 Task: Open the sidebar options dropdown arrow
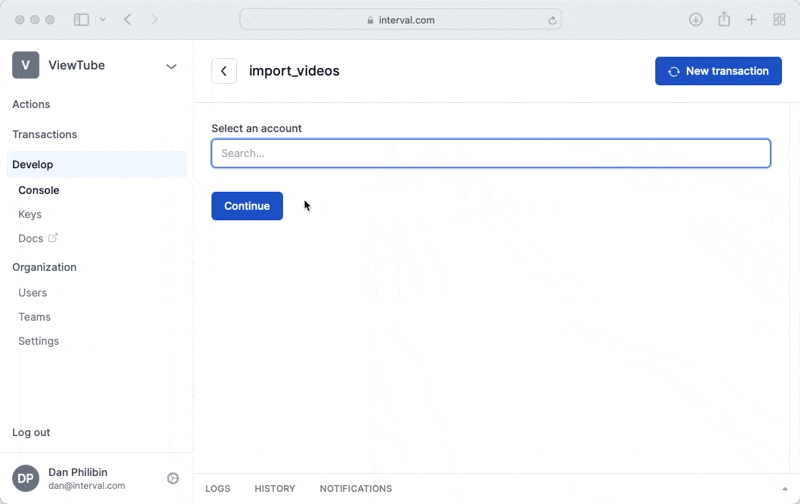click(102, 20)
